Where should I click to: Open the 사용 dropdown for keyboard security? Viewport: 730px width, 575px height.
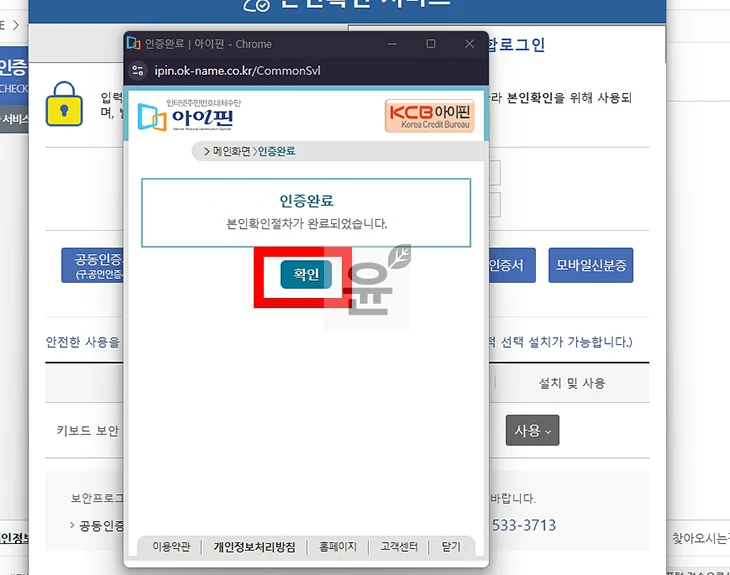coord(531,430)
